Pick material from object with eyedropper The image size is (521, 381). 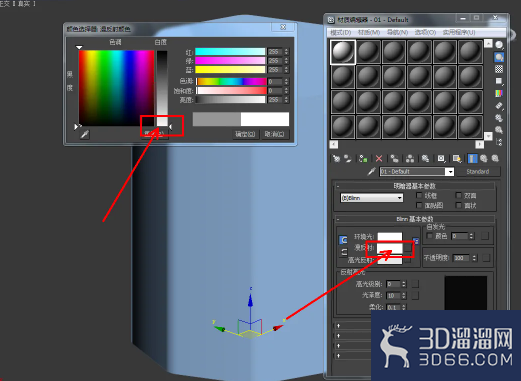click(x=371, y=172)
